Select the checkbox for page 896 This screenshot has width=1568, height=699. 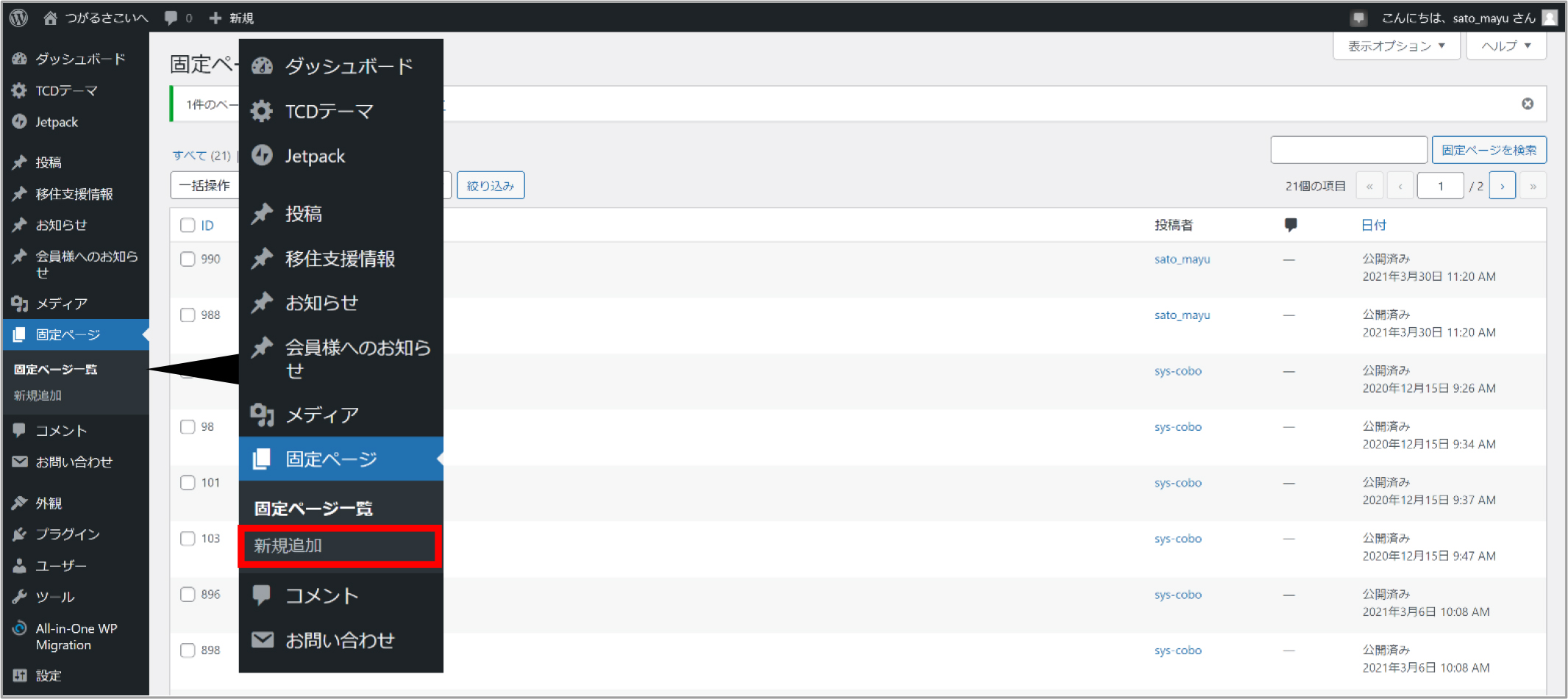point(188,594)
